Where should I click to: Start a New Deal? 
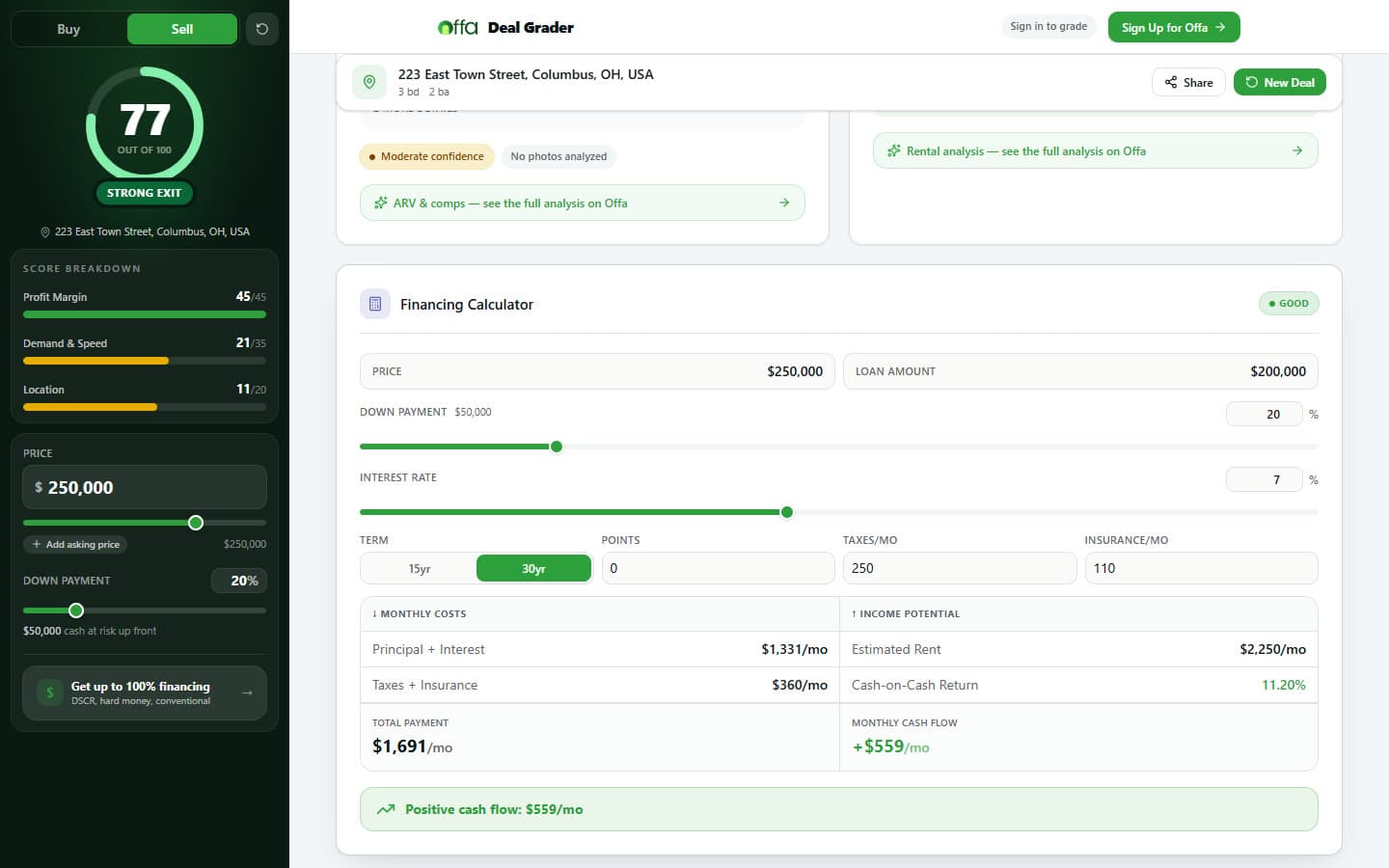1280,82
